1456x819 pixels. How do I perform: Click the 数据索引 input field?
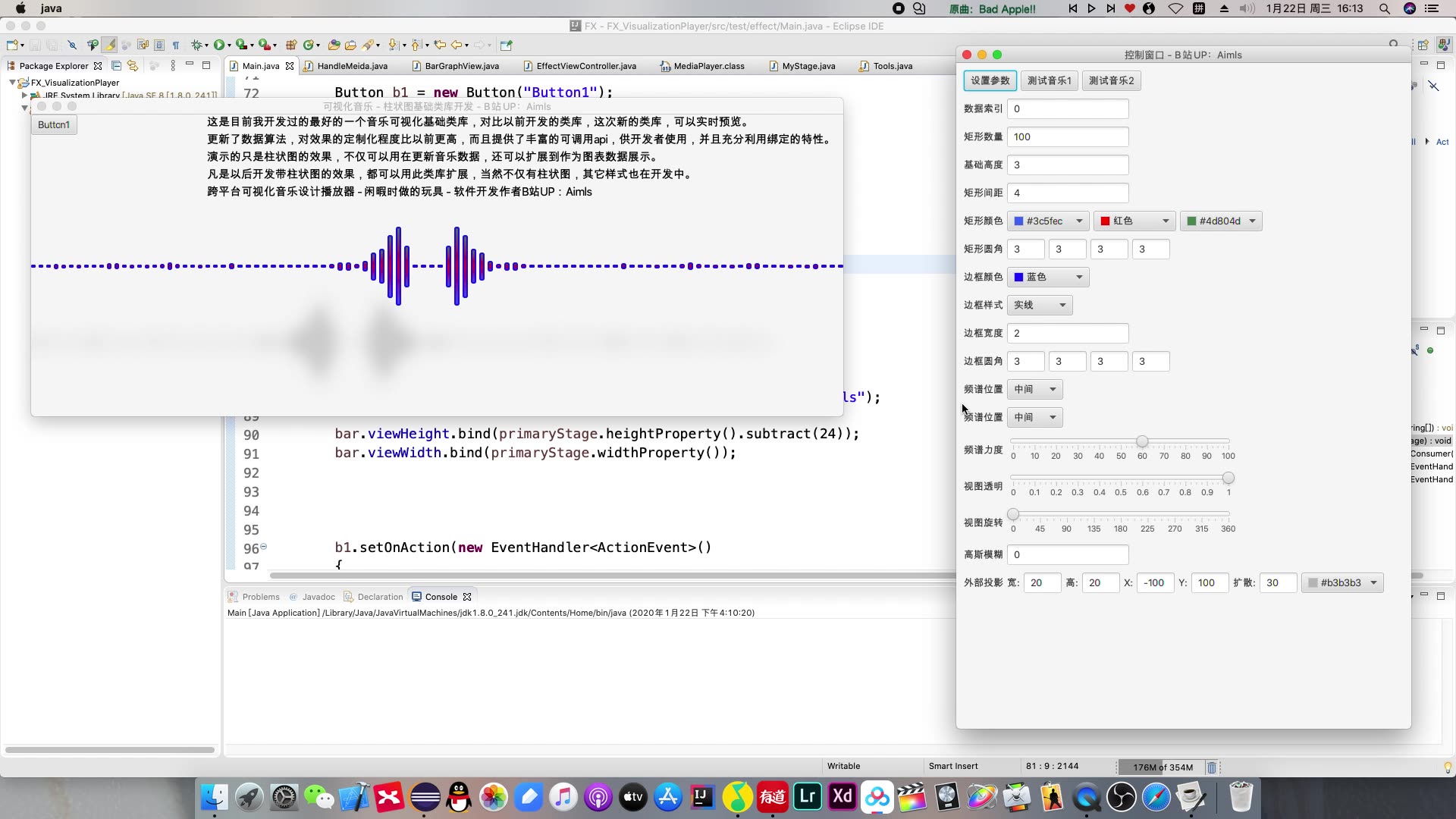[x=1068, y=108]
